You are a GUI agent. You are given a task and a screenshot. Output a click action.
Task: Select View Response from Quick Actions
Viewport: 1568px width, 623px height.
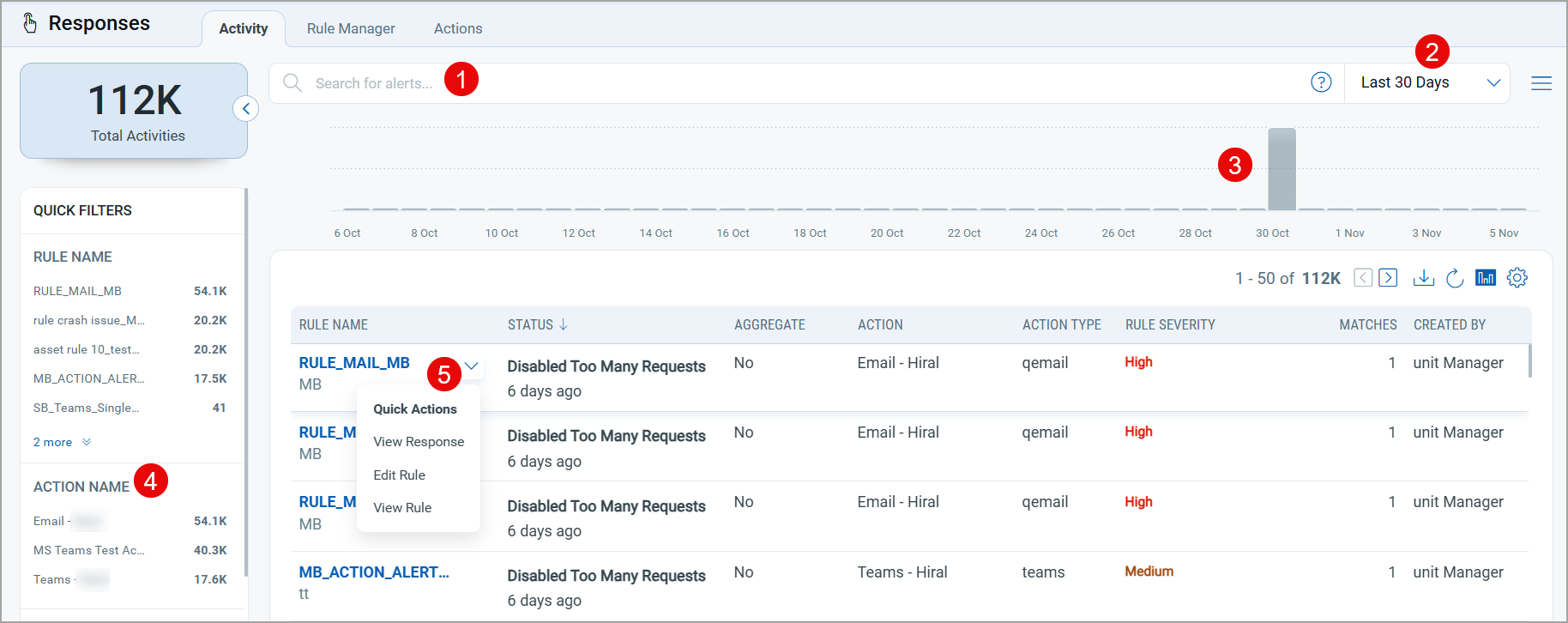[419, 442]
